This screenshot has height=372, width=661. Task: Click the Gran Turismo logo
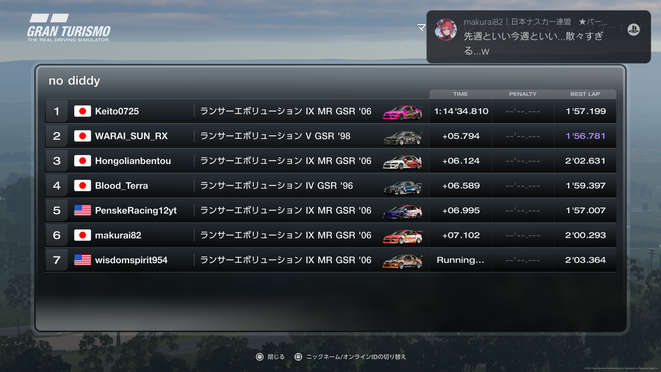click(x=69, y=28)
